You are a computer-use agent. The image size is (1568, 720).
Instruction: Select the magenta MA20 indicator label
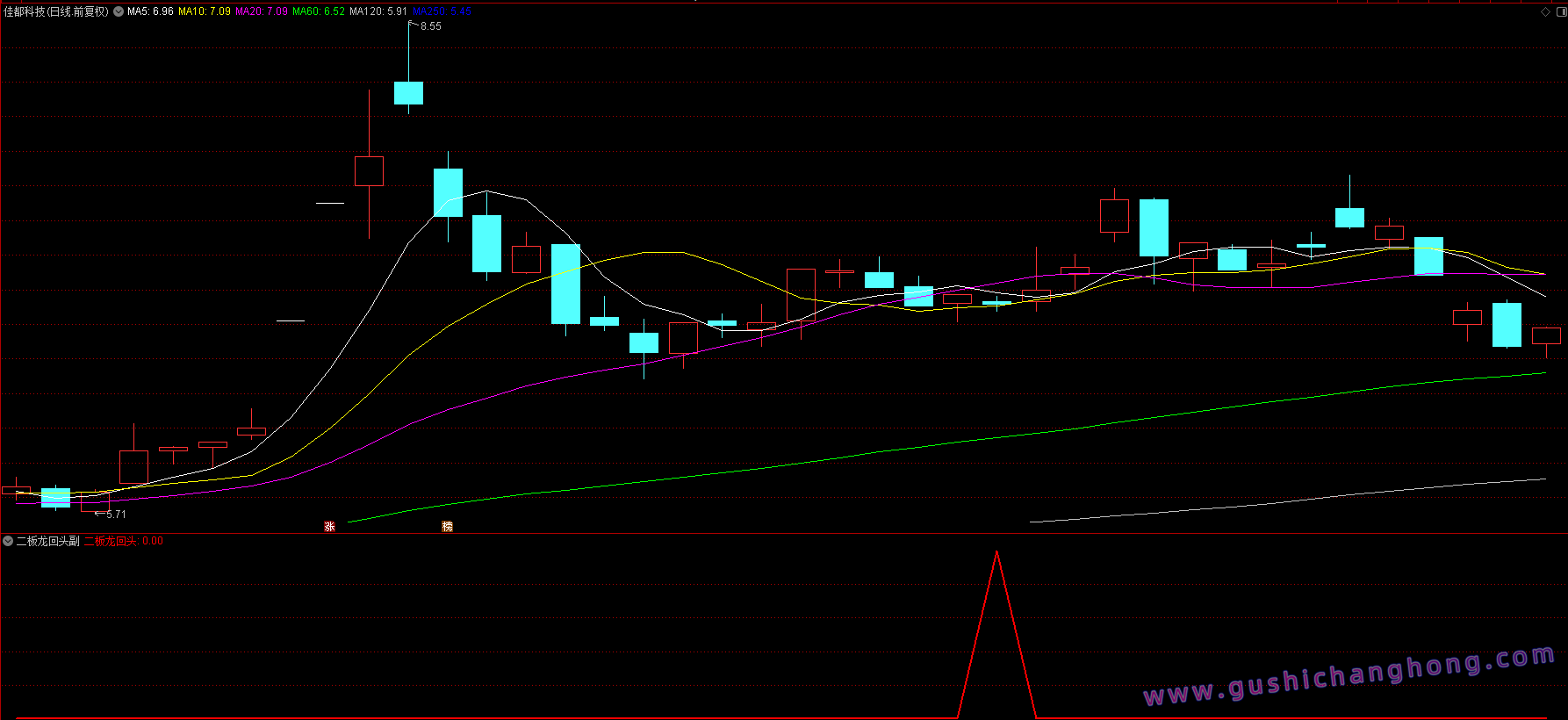click(x=262, y=11)
